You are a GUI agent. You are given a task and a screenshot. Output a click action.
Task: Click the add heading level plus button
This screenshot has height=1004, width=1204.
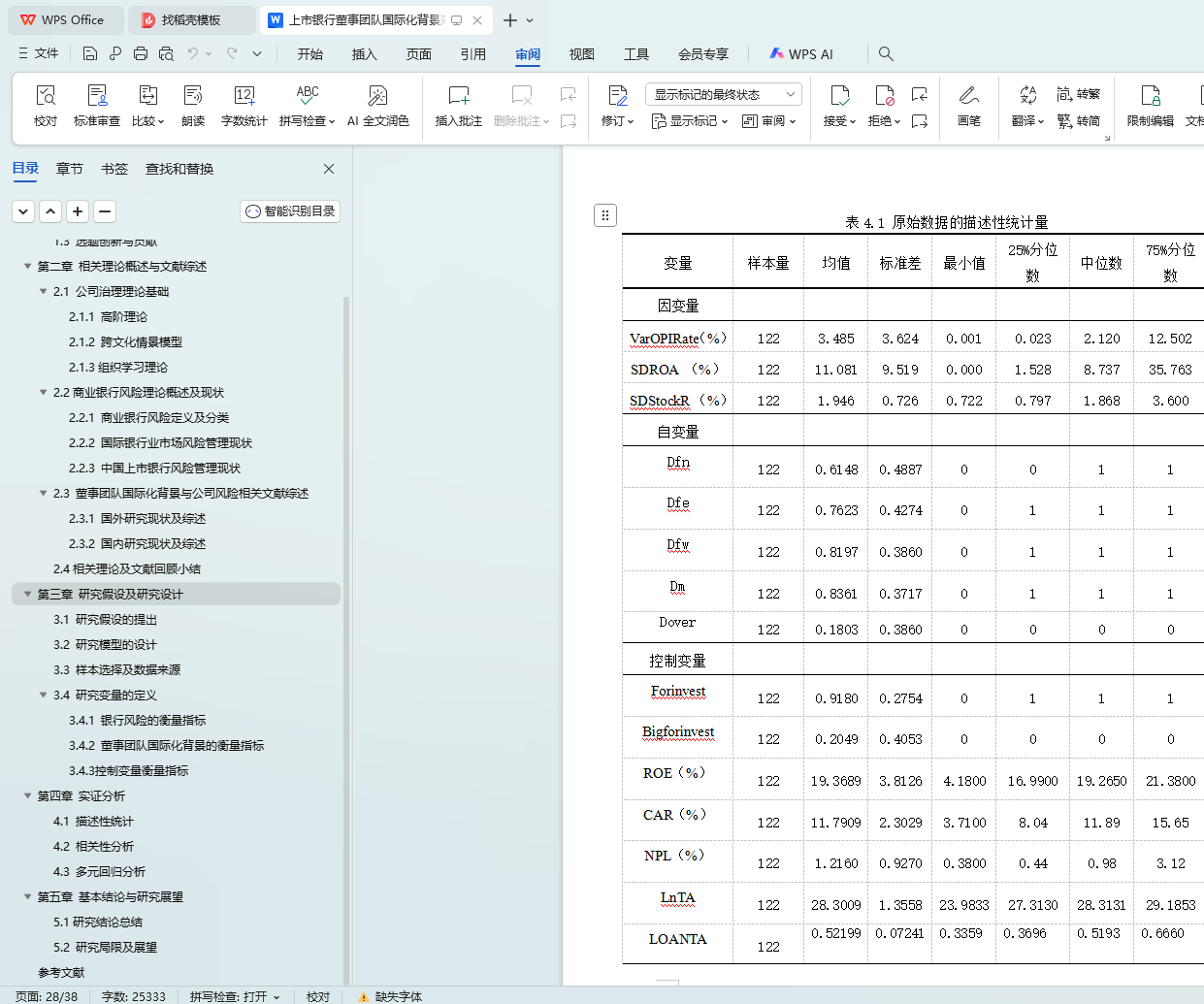[x=78, y=211]
